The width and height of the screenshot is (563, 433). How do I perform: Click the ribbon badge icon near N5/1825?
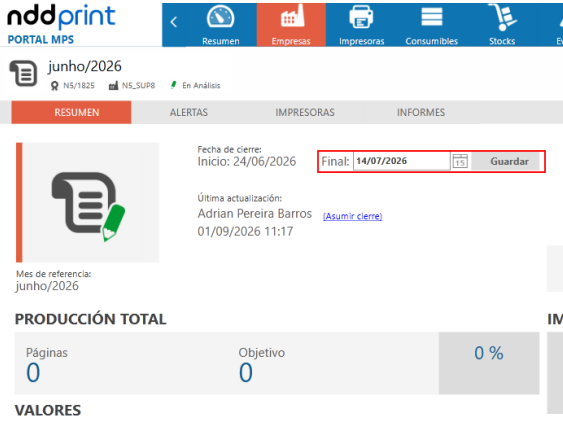tap(55, 86)
